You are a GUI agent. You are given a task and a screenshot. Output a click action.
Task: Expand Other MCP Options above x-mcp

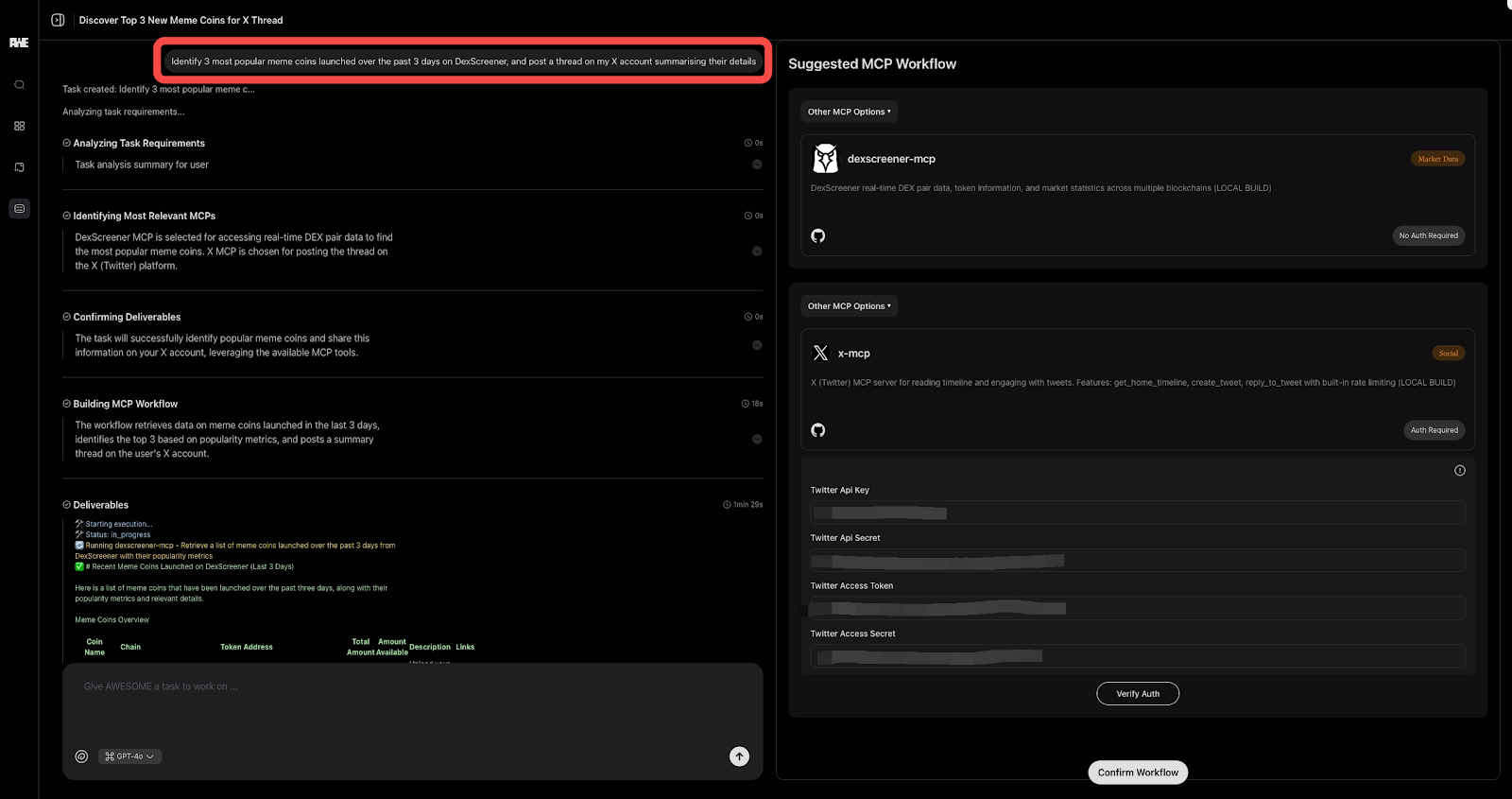[x=849, y=306]
